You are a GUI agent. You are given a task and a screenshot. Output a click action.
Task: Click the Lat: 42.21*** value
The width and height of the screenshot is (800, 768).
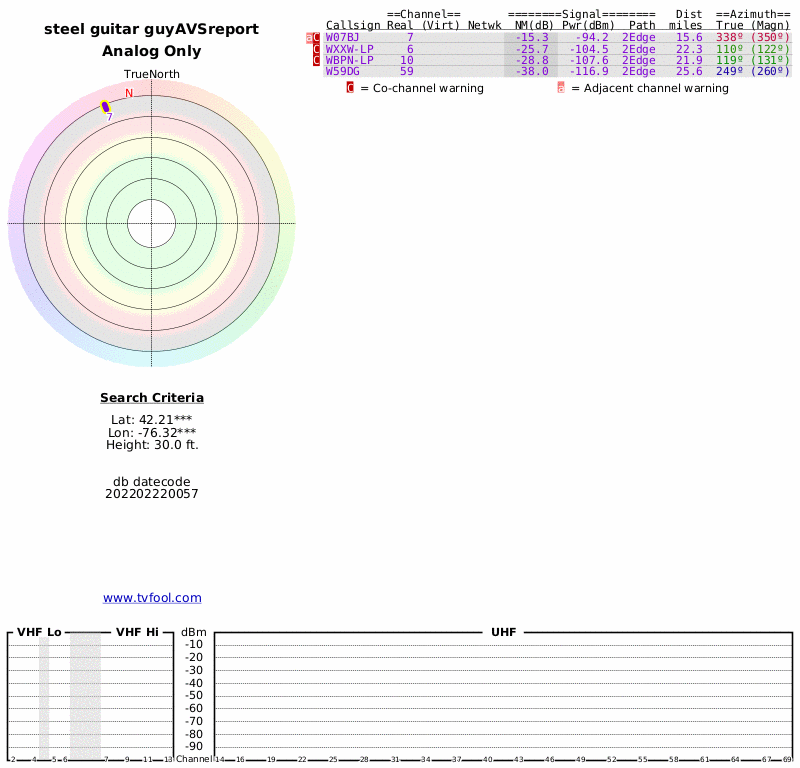152,420
